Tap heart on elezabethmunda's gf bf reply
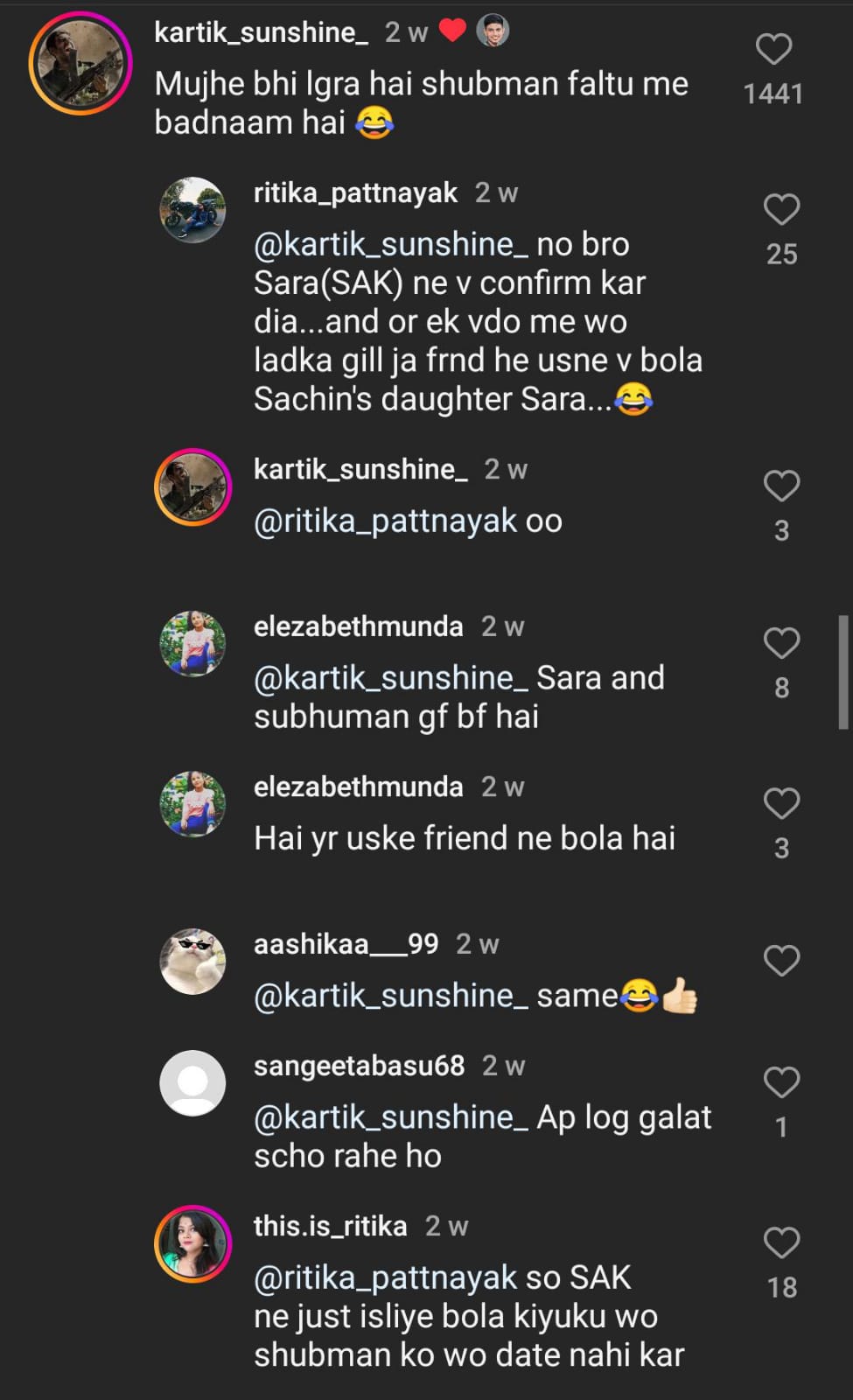853x1400 pixels. tap(781, 644)
